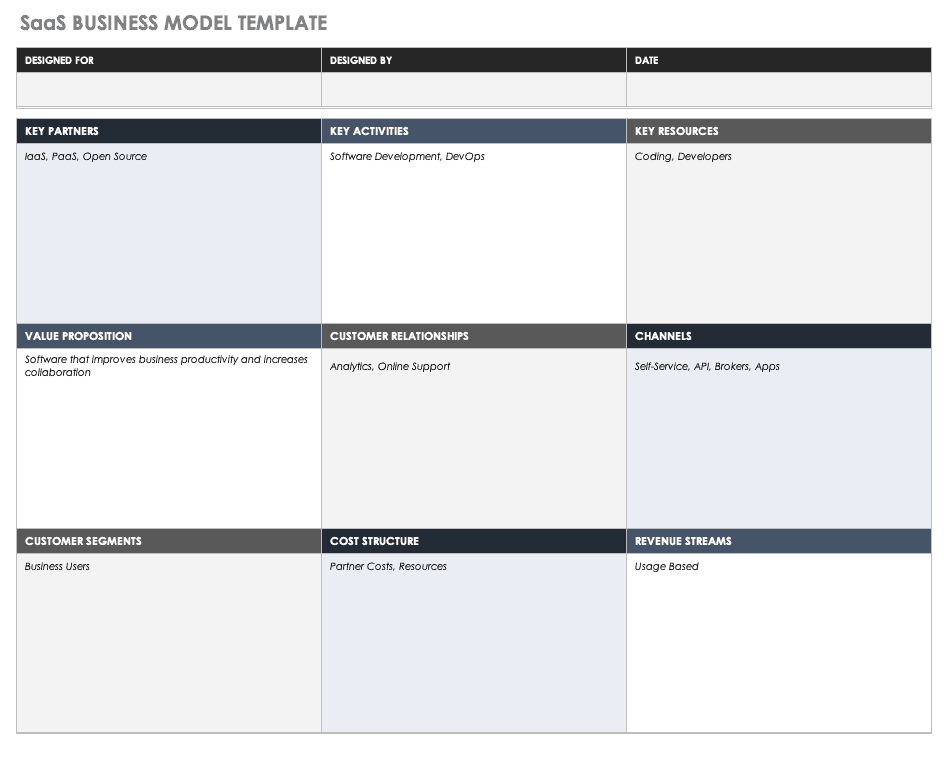Viewport: 952px width, 762px height.
Task: Select the Channels header cell
Action: point(779,336)
